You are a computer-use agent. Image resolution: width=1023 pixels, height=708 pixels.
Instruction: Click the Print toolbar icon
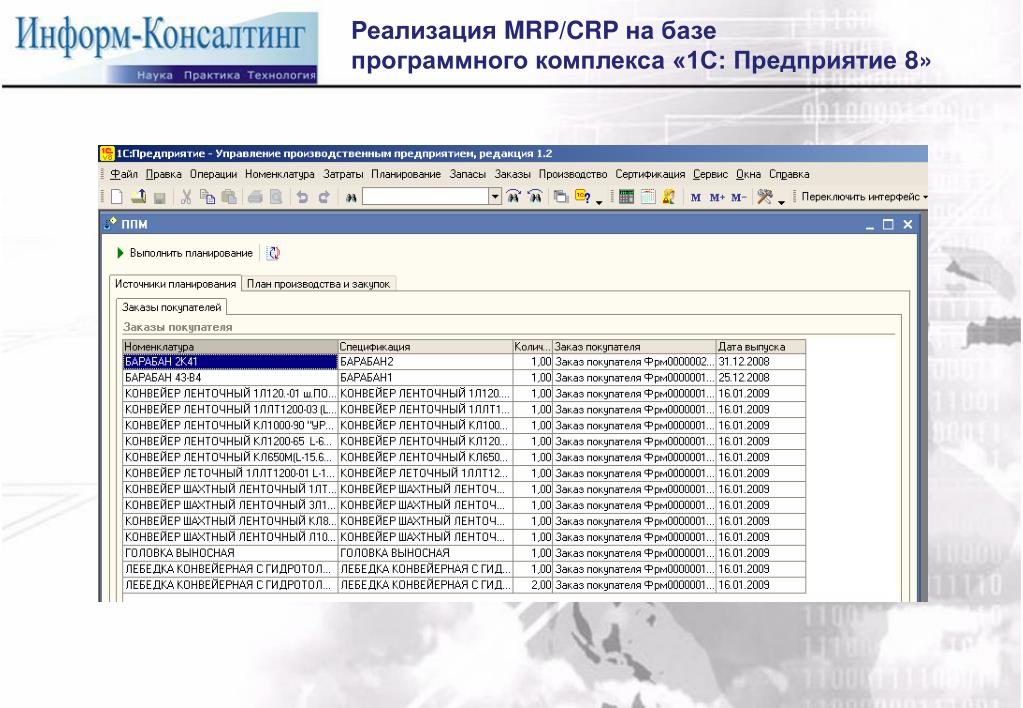(255, 196)
